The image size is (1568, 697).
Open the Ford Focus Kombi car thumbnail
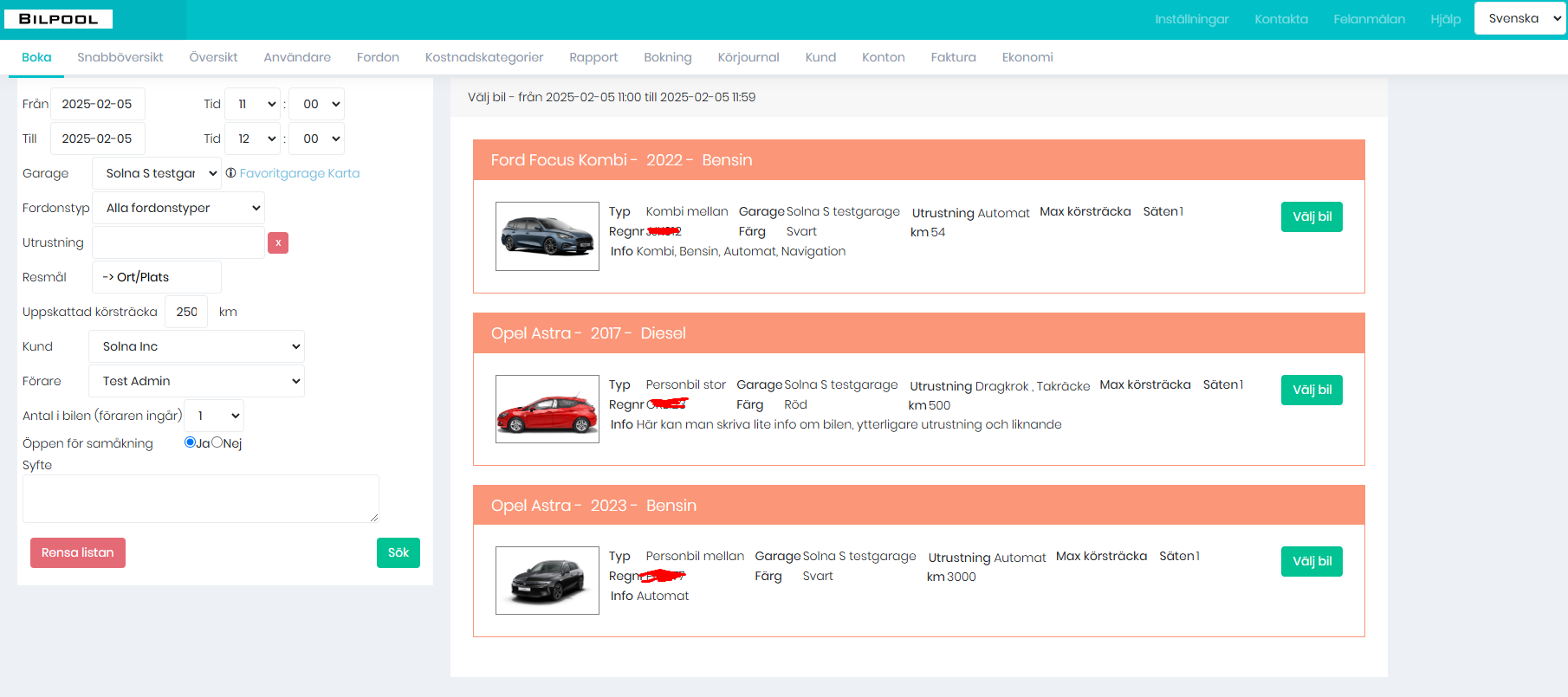click(x=547, y=236)
